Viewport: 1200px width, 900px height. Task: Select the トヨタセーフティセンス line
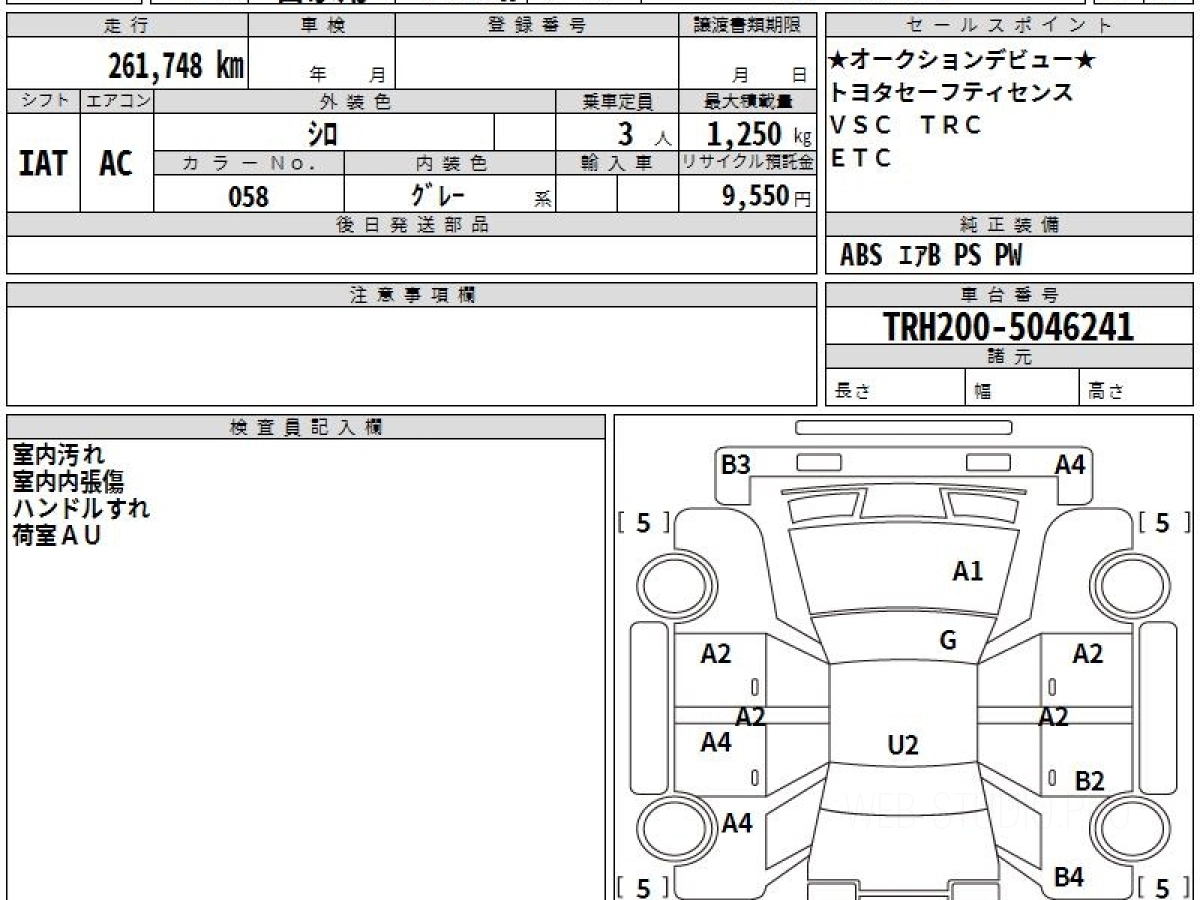(951, 92)
